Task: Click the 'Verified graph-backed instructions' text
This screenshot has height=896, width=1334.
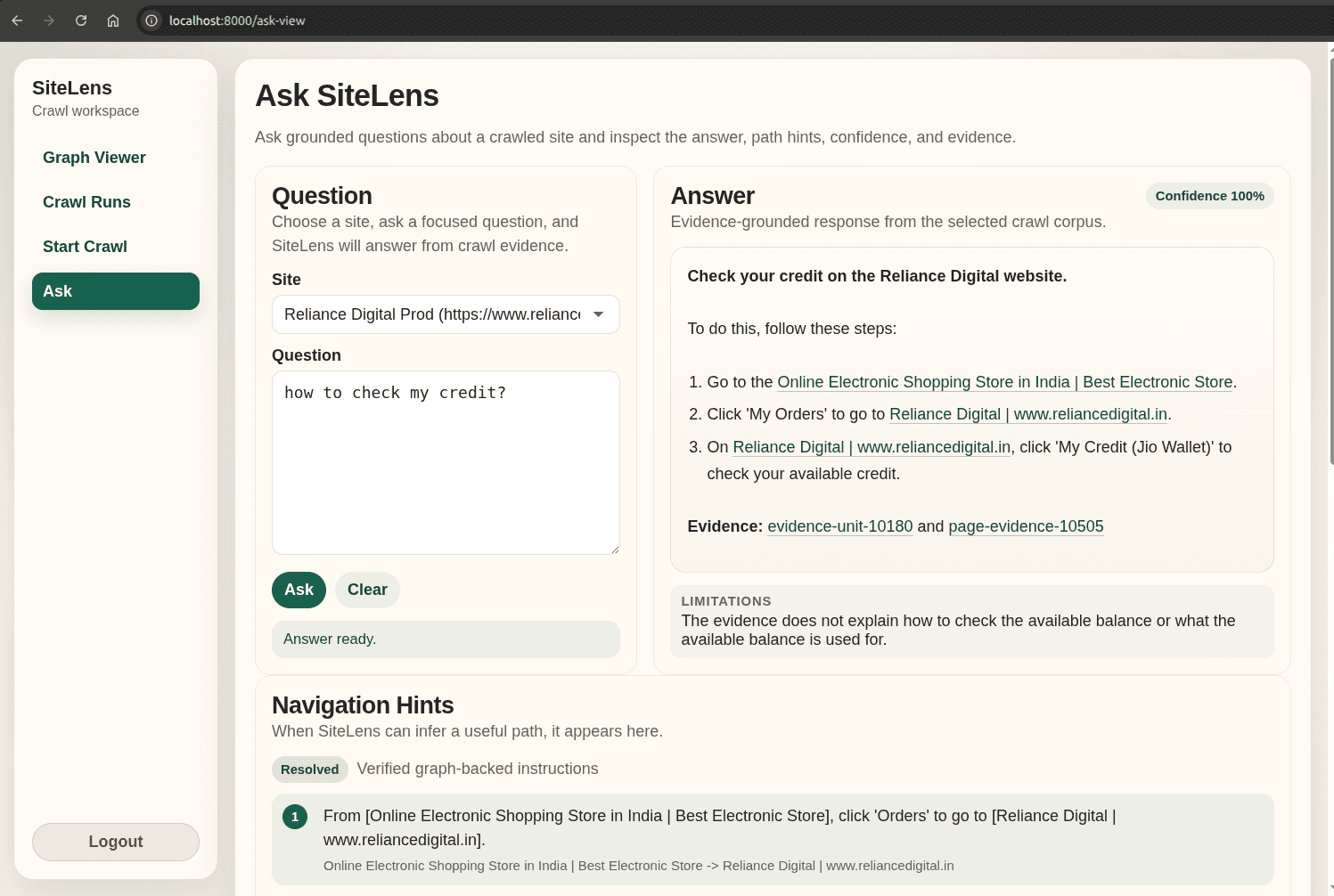Action: 478,769
